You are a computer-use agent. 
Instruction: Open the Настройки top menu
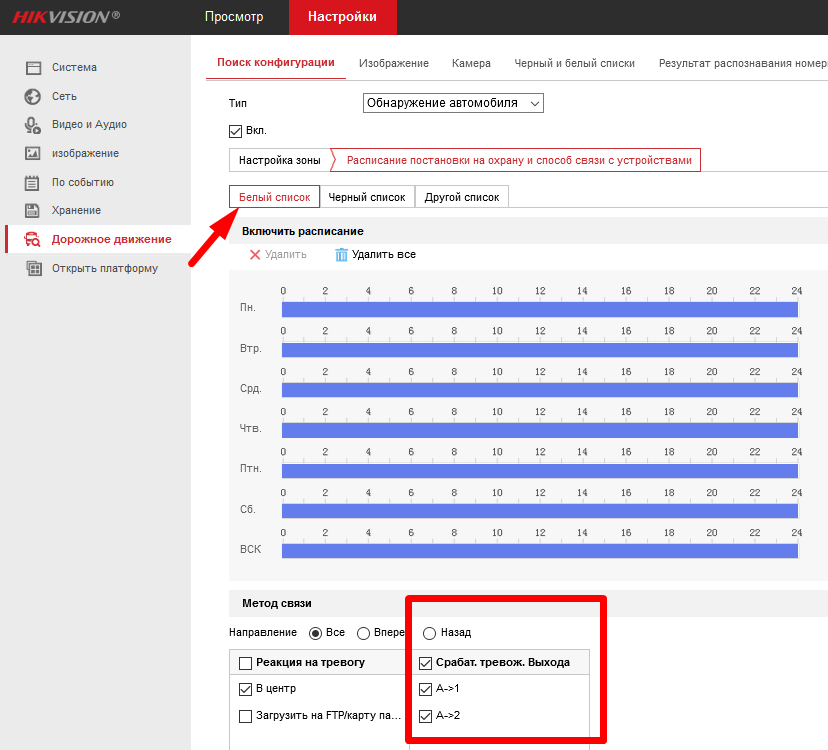point(342,17)
